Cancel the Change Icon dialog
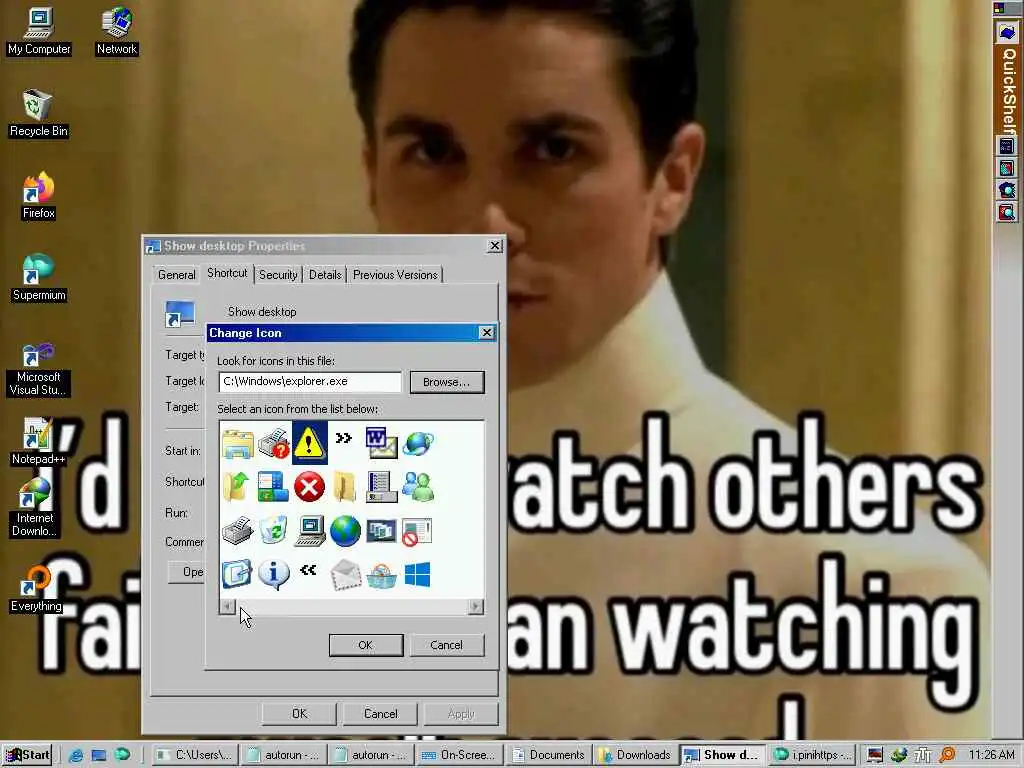 pos(447,645)
